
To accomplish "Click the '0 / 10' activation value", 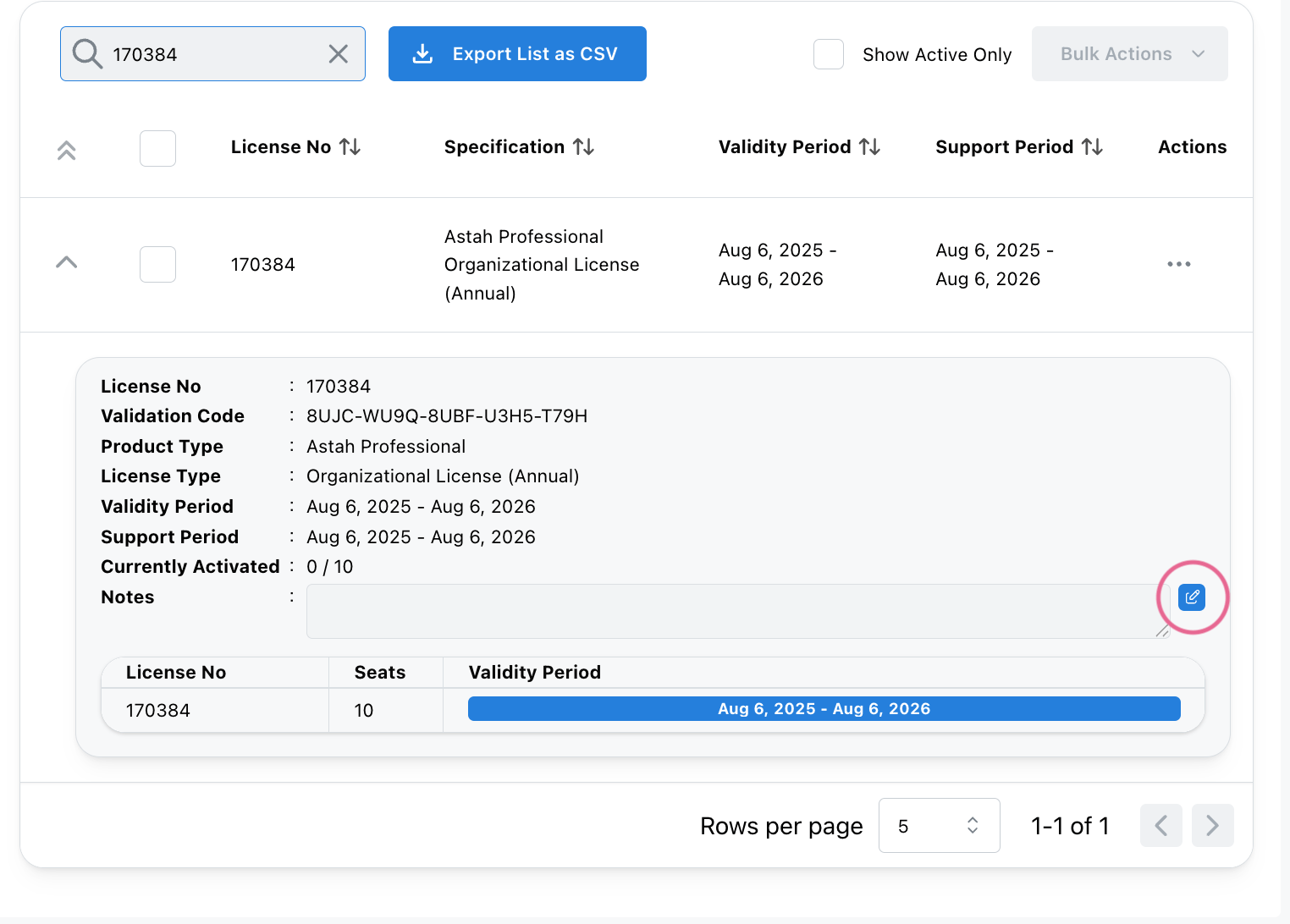I will tap(330, 567).
